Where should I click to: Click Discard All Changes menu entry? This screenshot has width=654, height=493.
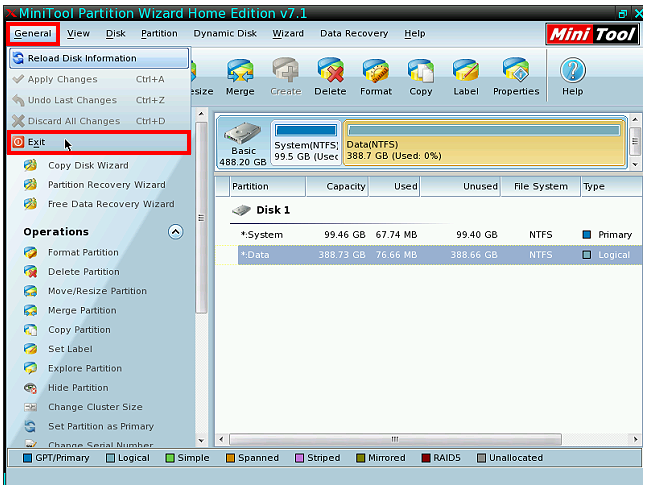pyautogui.click(x=99, y=121)
